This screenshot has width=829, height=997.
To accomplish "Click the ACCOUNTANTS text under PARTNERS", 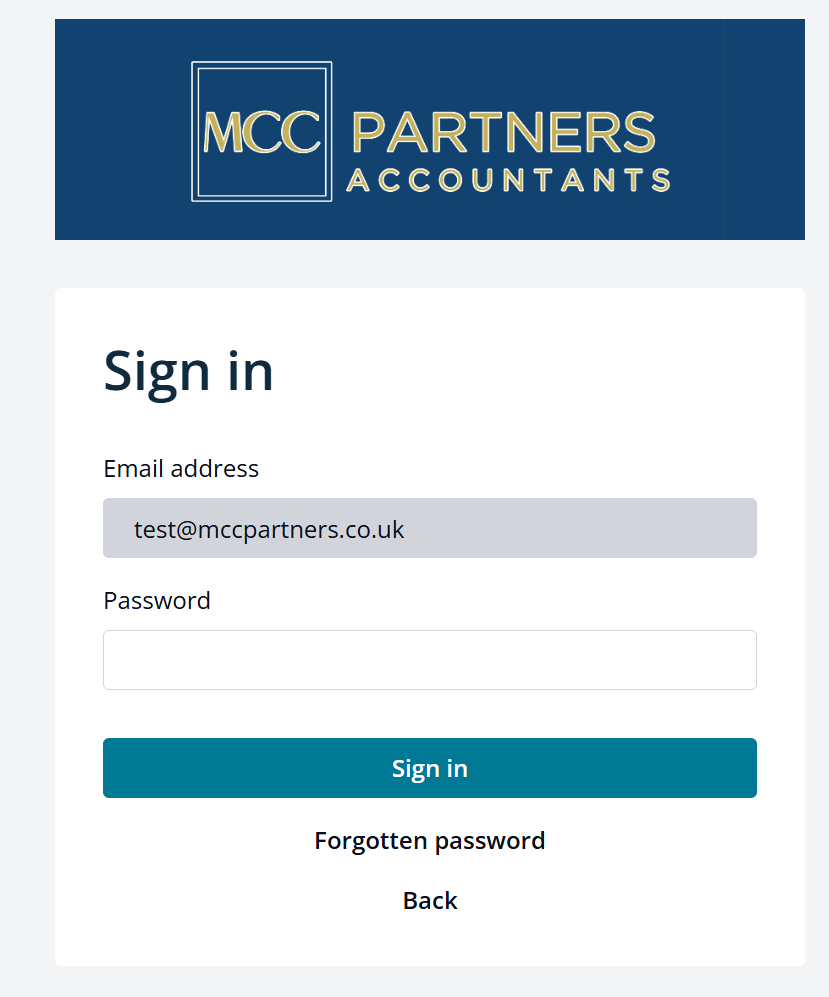I will (x=508, y=180).
